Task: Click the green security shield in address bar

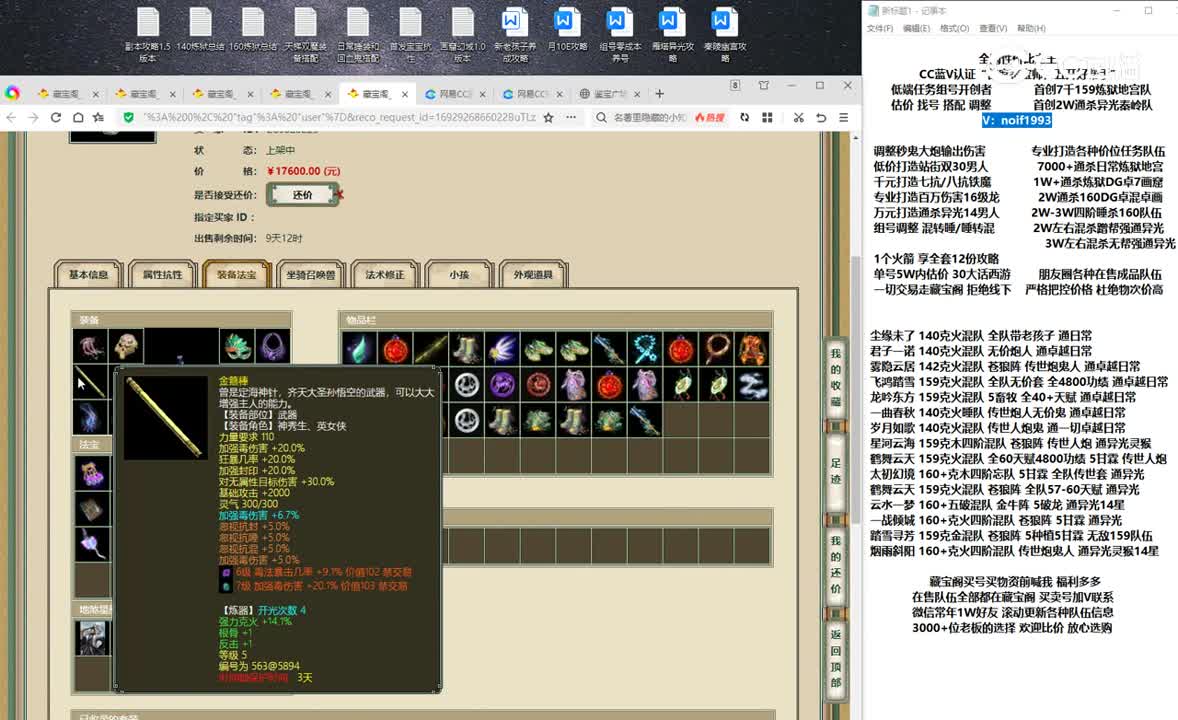Action: (128, 117)
